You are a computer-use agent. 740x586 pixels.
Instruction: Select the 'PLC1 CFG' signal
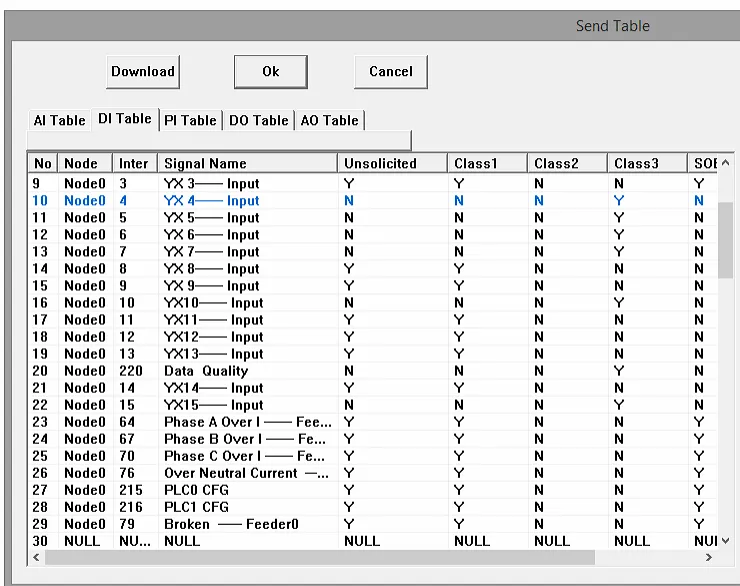point(196,507)
